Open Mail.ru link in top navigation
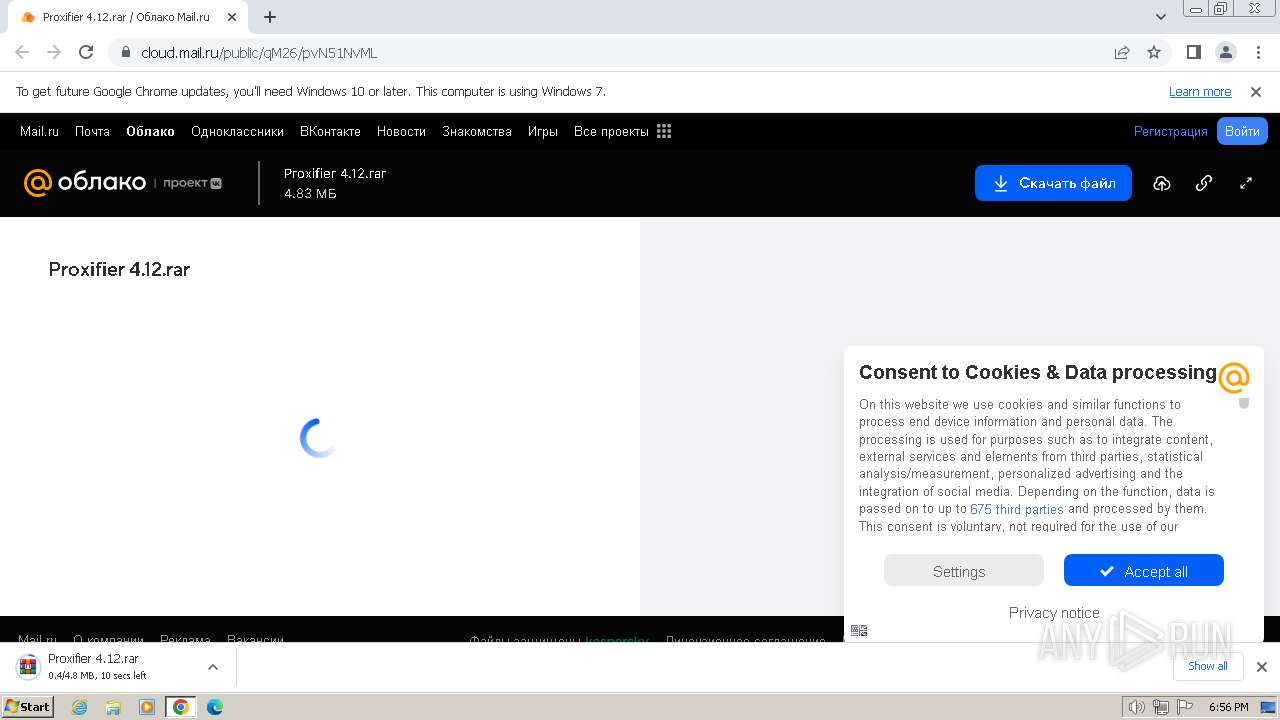Image resolution: width=1280 pixels, height=720 pixels. coord(39,131)
